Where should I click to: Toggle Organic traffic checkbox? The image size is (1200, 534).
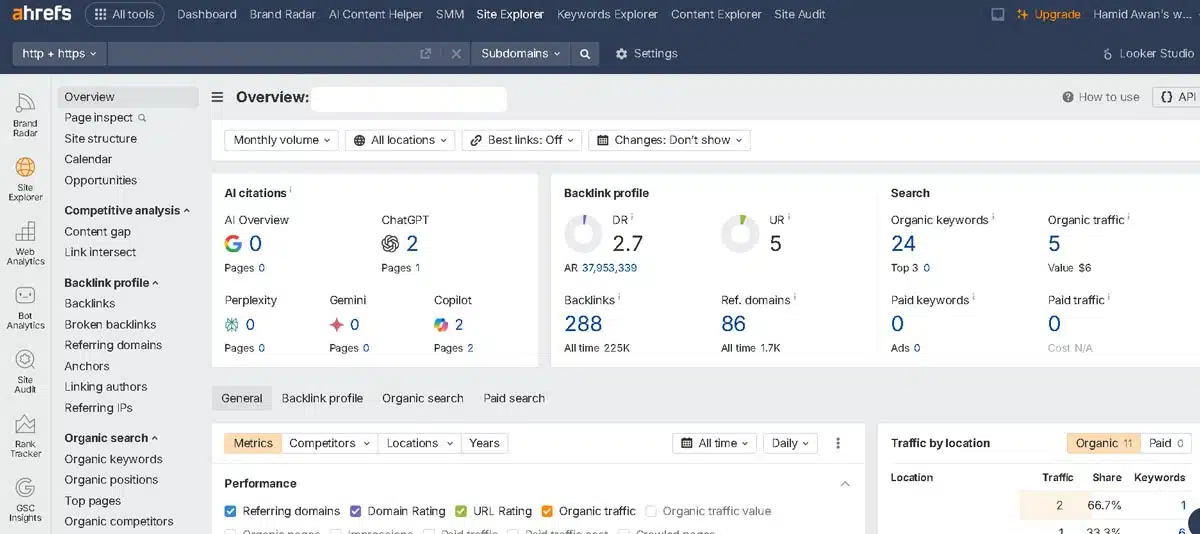(547, 511)
